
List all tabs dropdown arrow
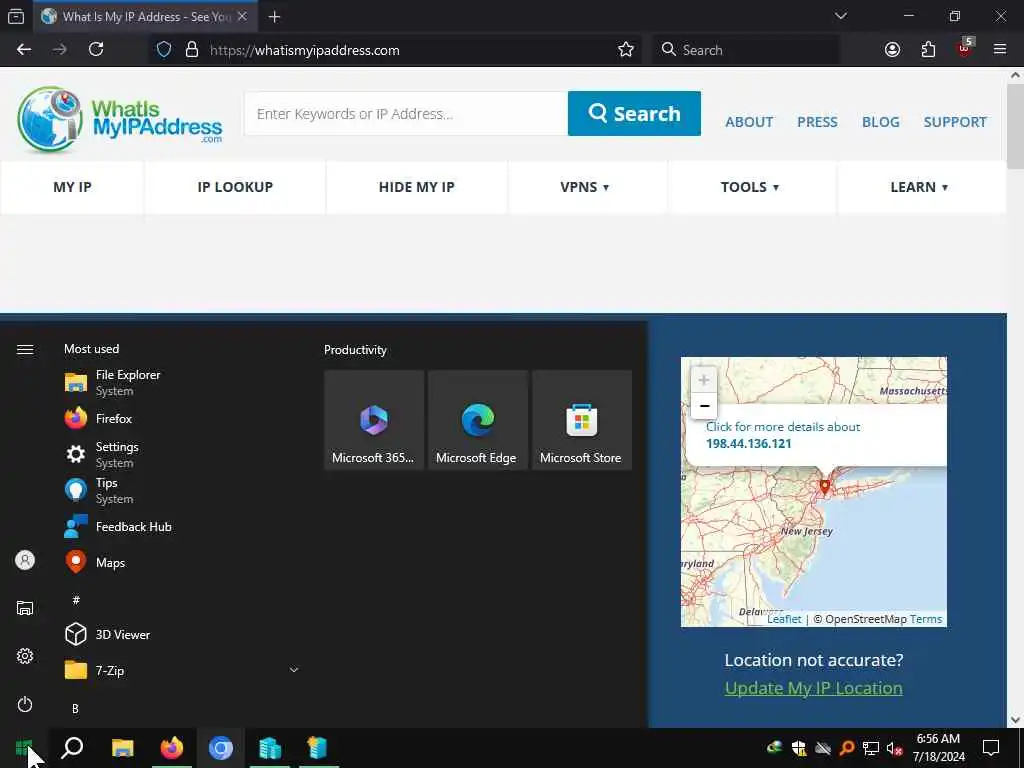(x=841, y=16)
